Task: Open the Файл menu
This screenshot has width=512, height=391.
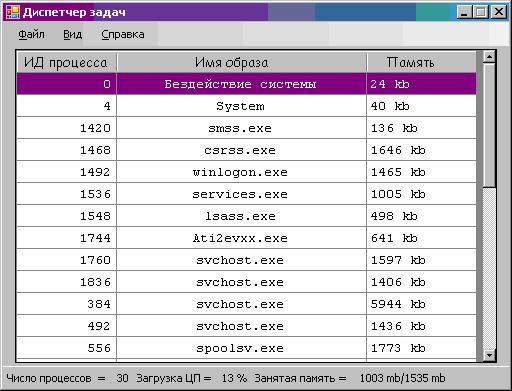Action: pyautogui.click(x=31, y=34)
